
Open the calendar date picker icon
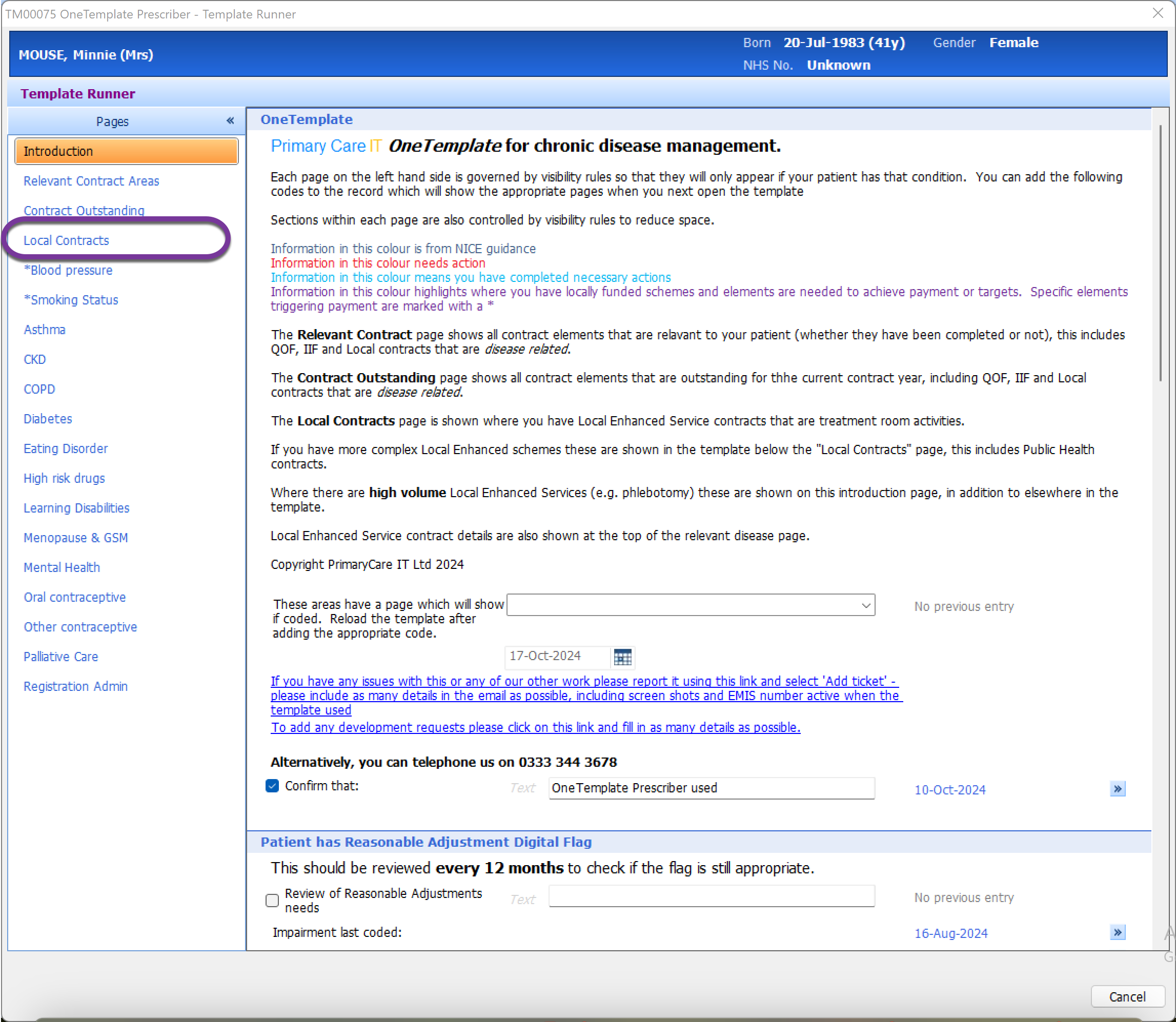tap(622, 657)
